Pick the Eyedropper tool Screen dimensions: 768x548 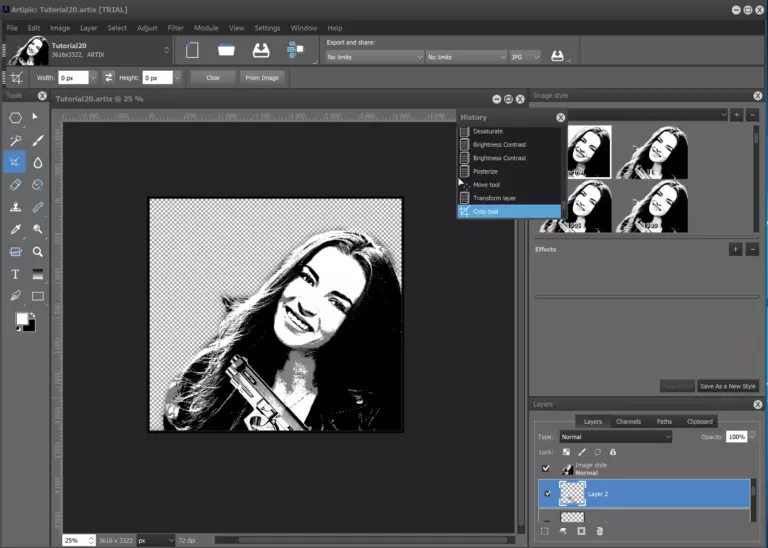16,230
